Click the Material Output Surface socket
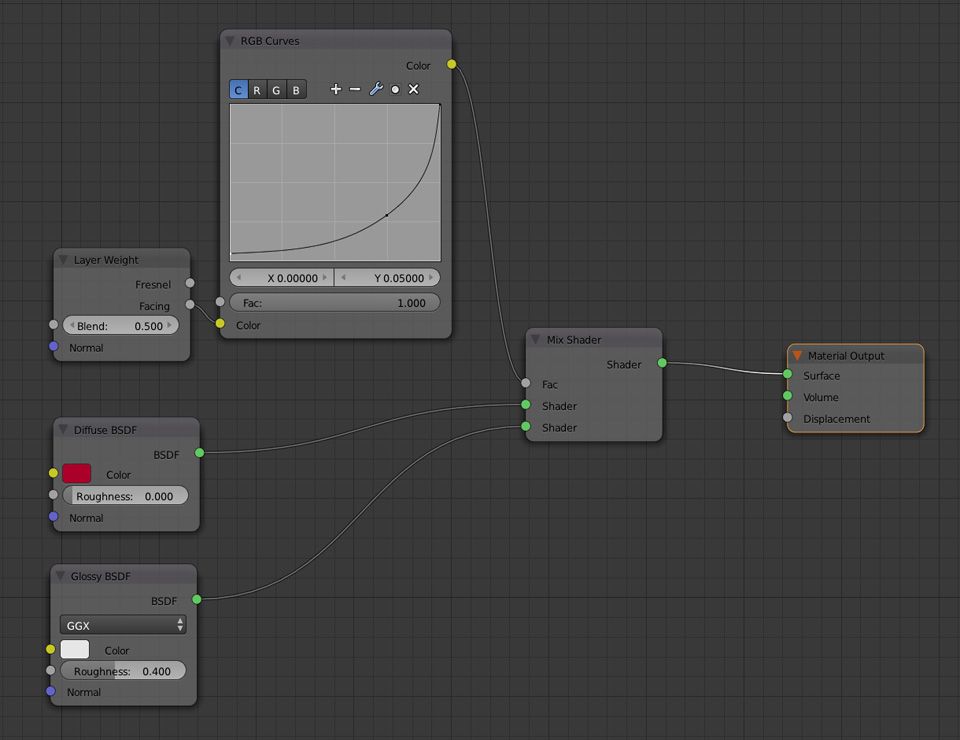This screenshot has height=740, width=960. tap(787, 374)
